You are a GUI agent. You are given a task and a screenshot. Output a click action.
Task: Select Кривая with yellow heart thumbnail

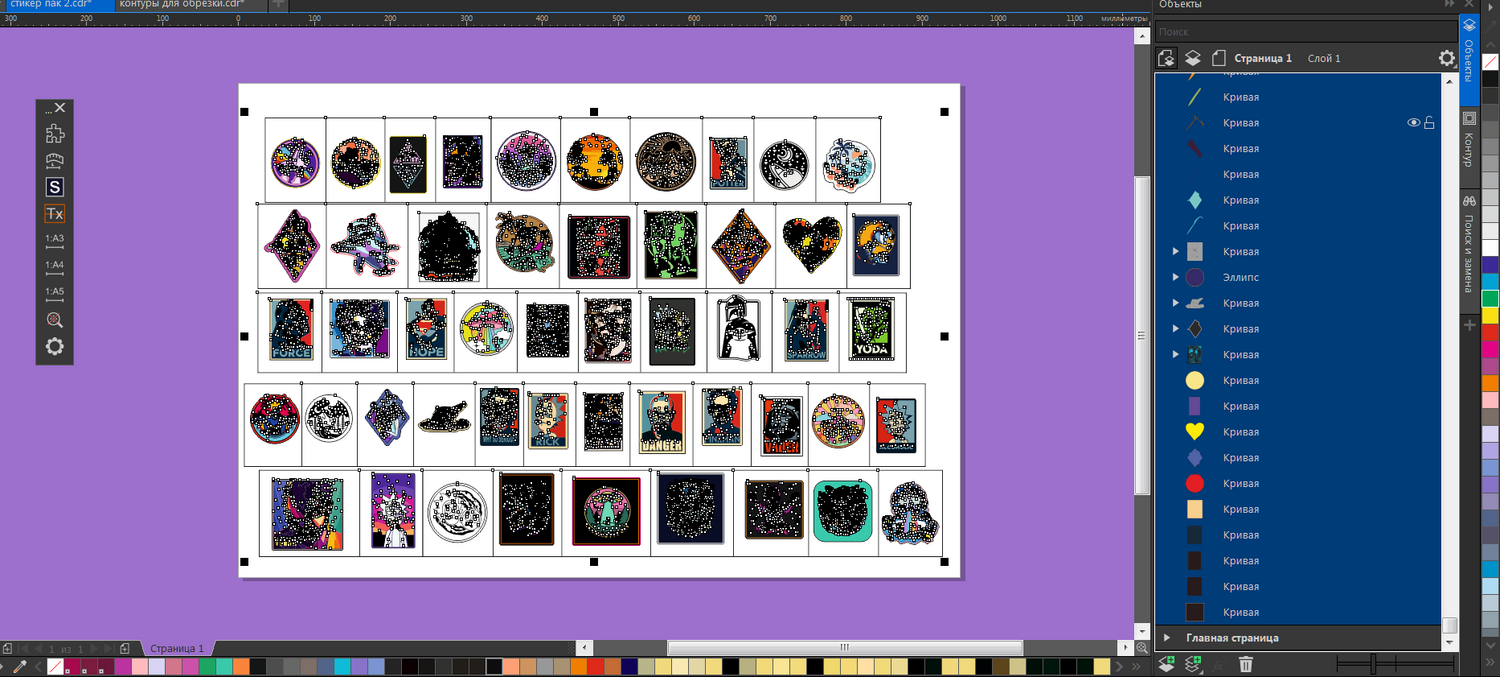pos(1298,432)
